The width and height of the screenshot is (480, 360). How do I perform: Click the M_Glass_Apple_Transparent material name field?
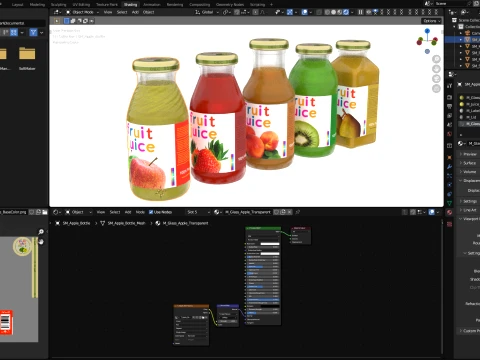(x=248, y=212)
